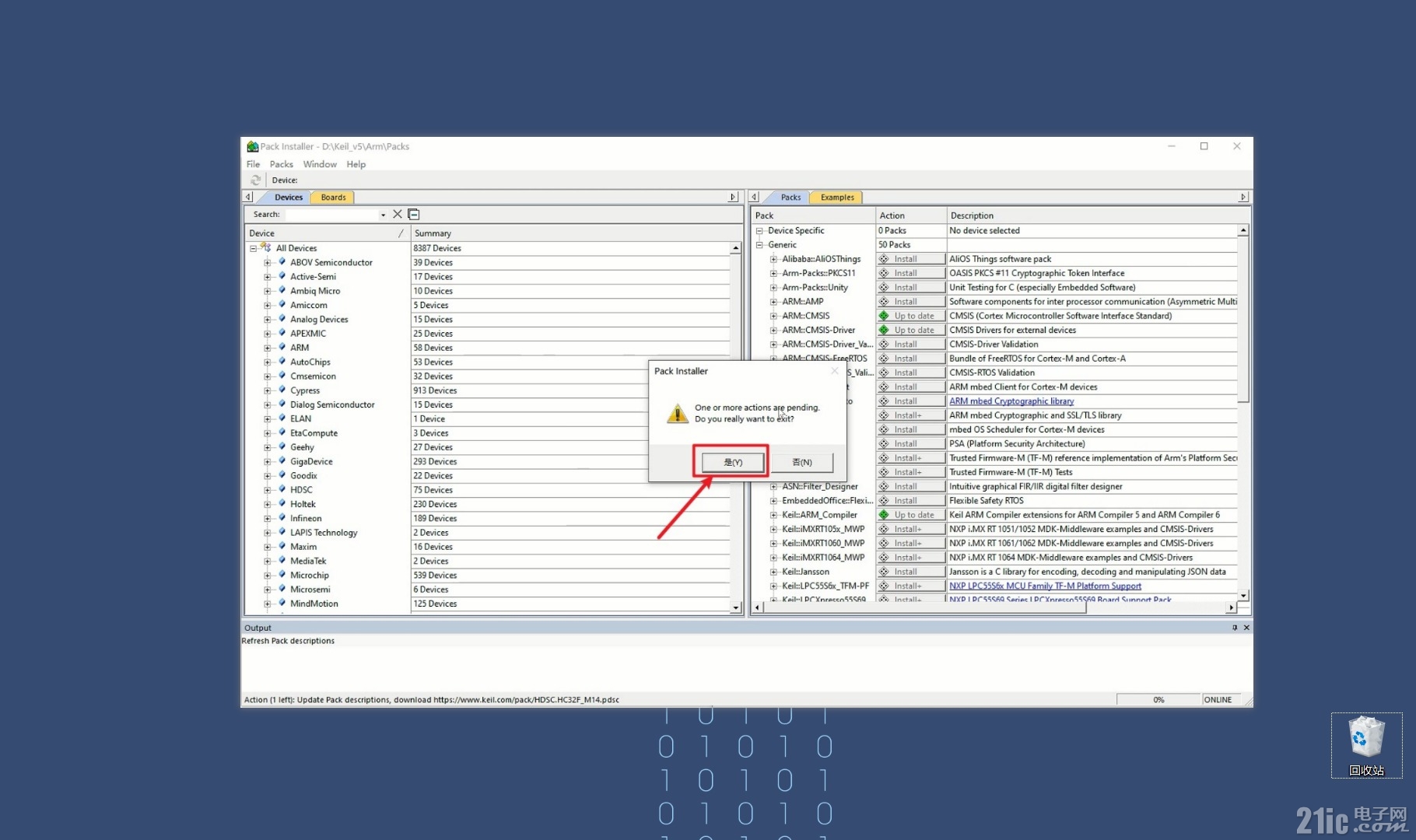Image resolution: width=1416 pixels, height=840 pixels.
Task: Click Install+ button for Keil::iMXRT1060_MWP
Action: (910, 544)
